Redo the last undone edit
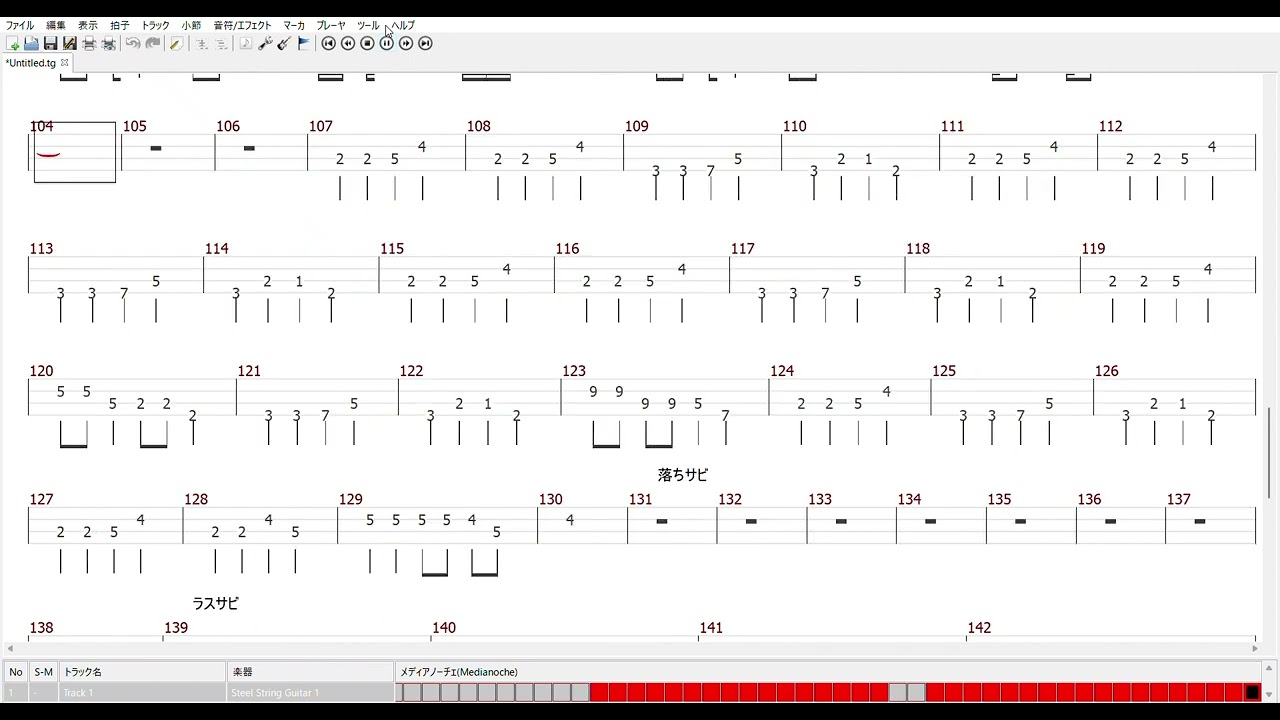This screenshot has height=720, width=1280. pos(152,43)
